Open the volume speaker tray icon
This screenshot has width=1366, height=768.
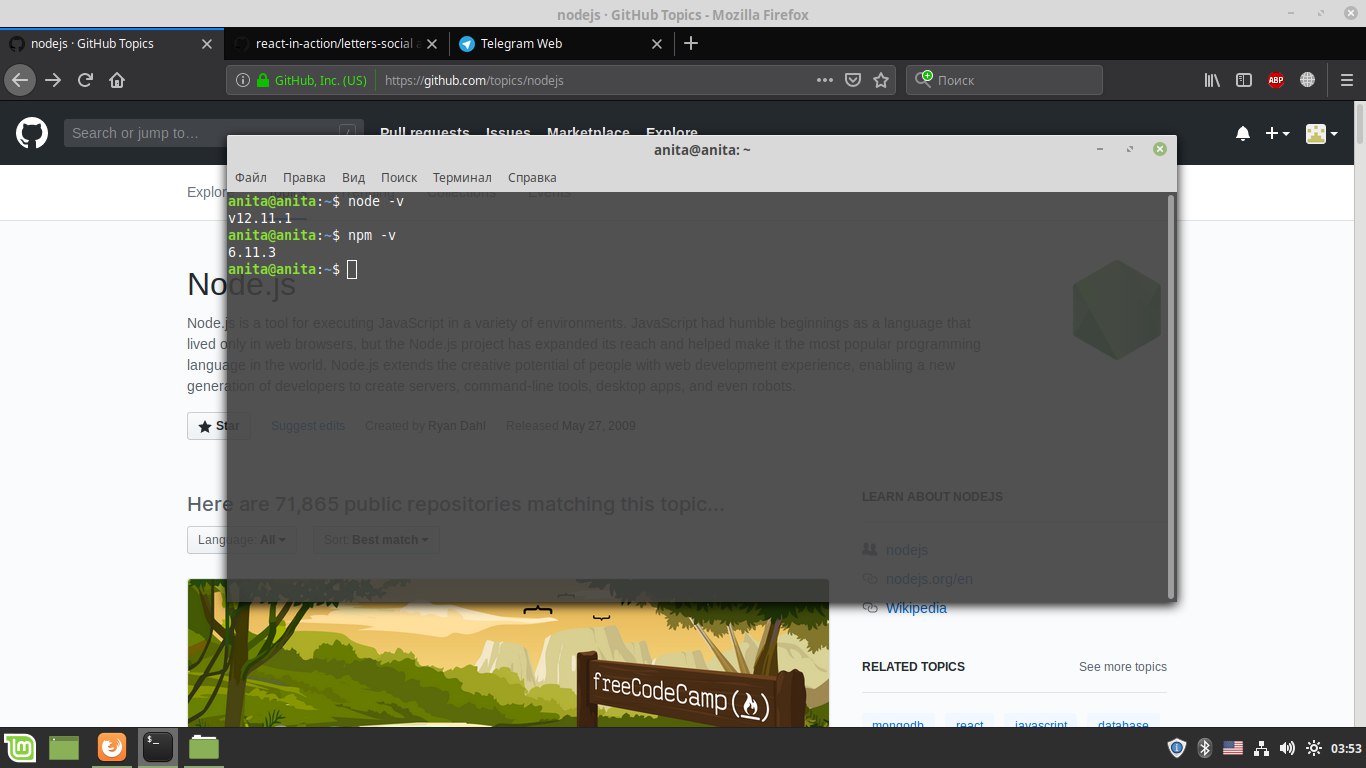(x=1287, y=748)
